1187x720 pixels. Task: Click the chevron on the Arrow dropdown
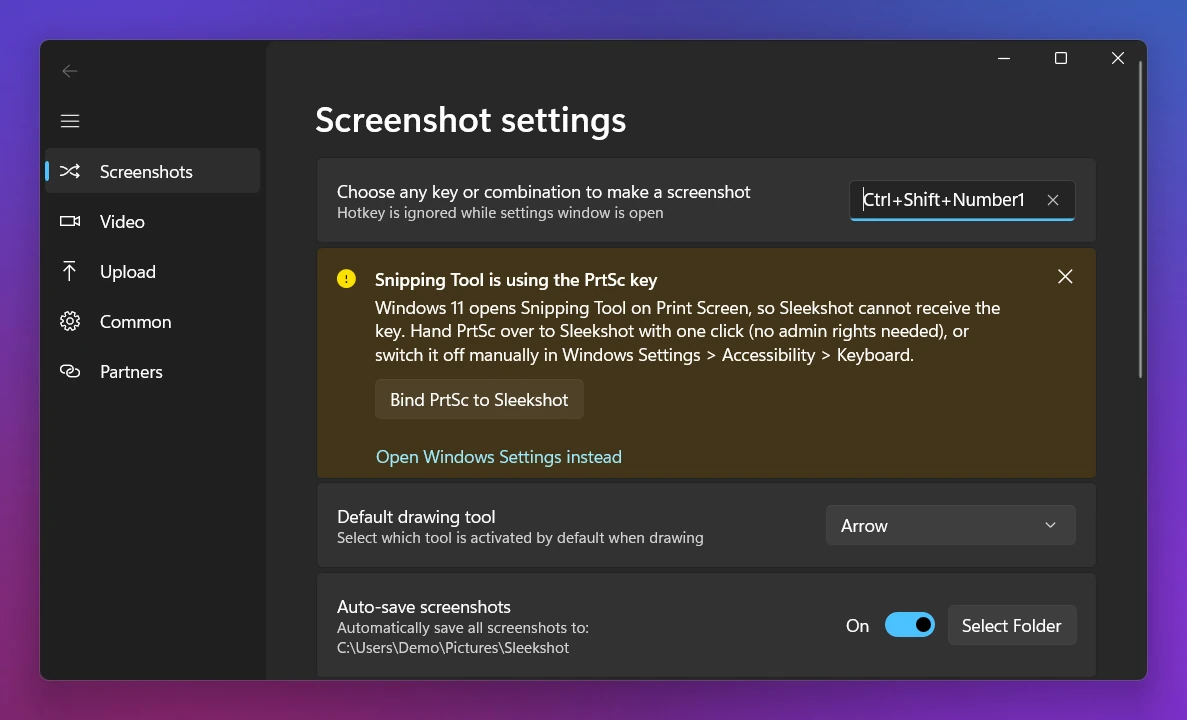click(x=1050, y=525)
